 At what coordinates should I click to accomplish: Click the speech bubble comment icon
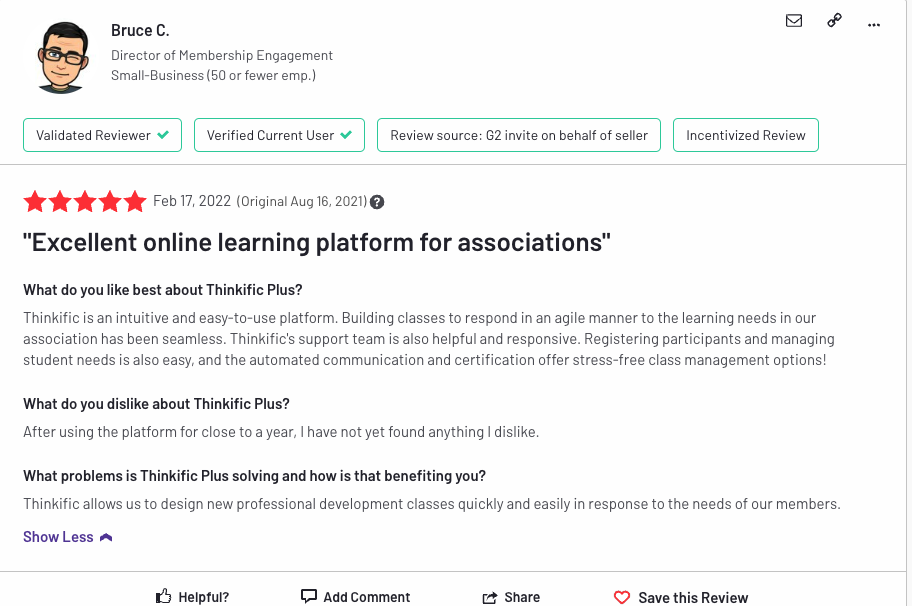[x=308, y=596]
